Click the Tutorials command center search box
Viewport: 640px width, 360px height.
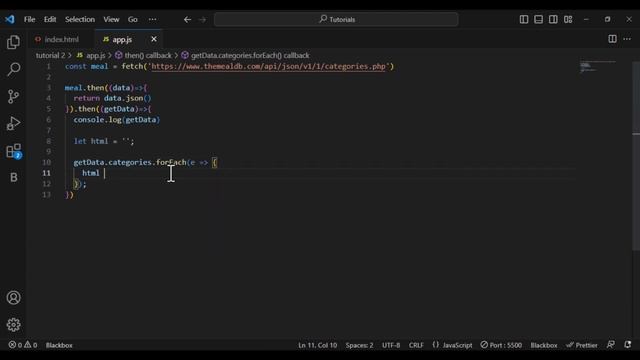(336, 19)
